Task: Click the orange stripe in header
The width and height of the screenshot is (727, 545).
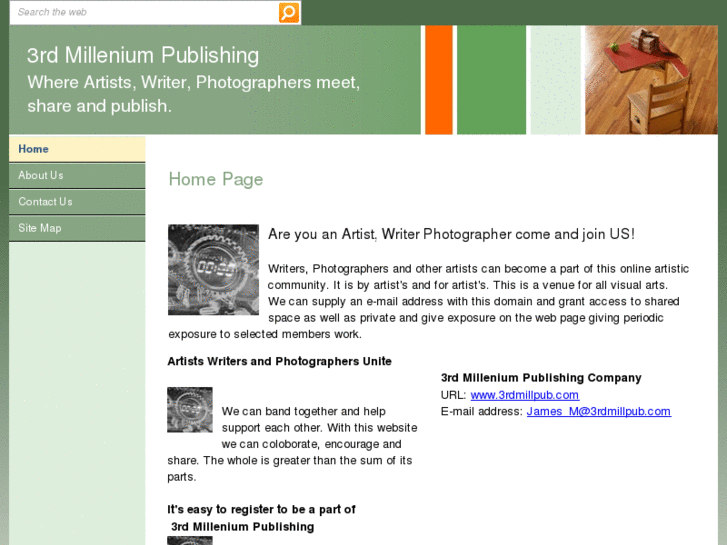Action: pos(439,80)
